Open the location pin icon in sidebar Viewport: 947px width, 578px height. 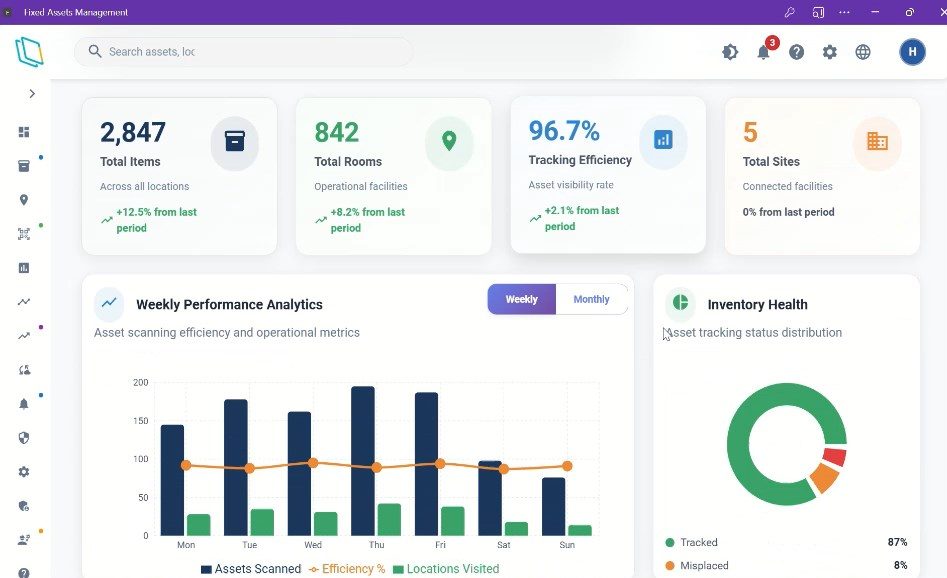pos(24,200)
